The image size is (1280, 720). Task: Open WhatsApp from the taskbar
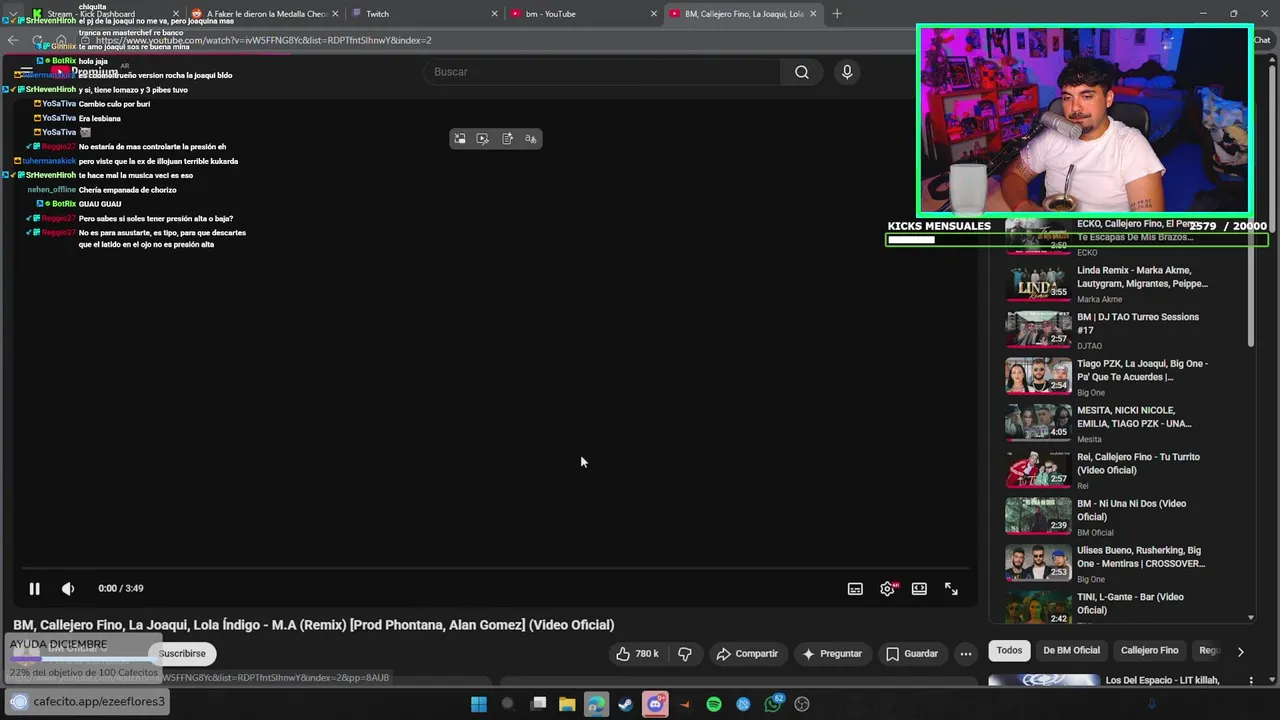(773, 704)
